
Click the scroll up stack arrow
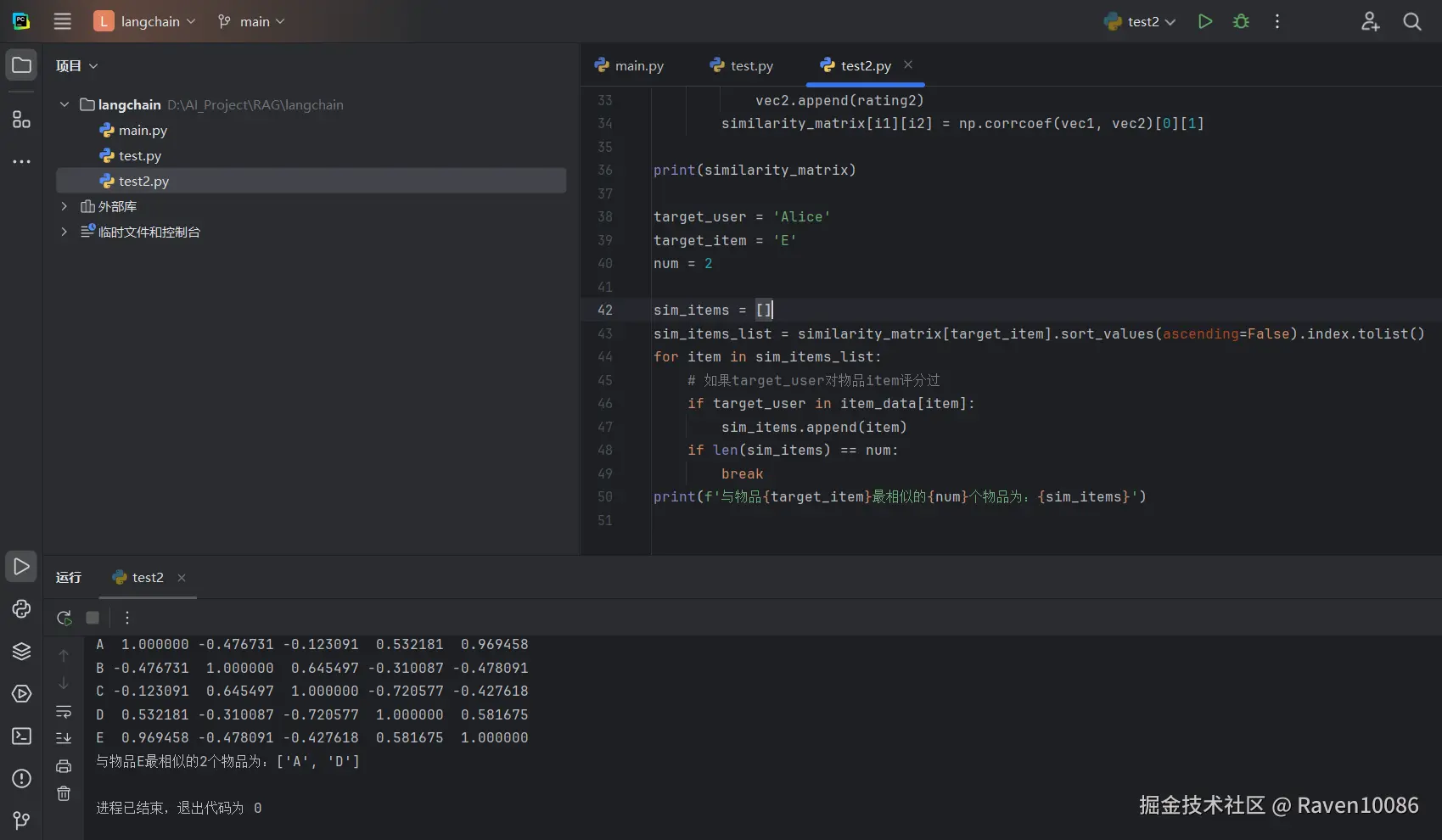point(64,655)
